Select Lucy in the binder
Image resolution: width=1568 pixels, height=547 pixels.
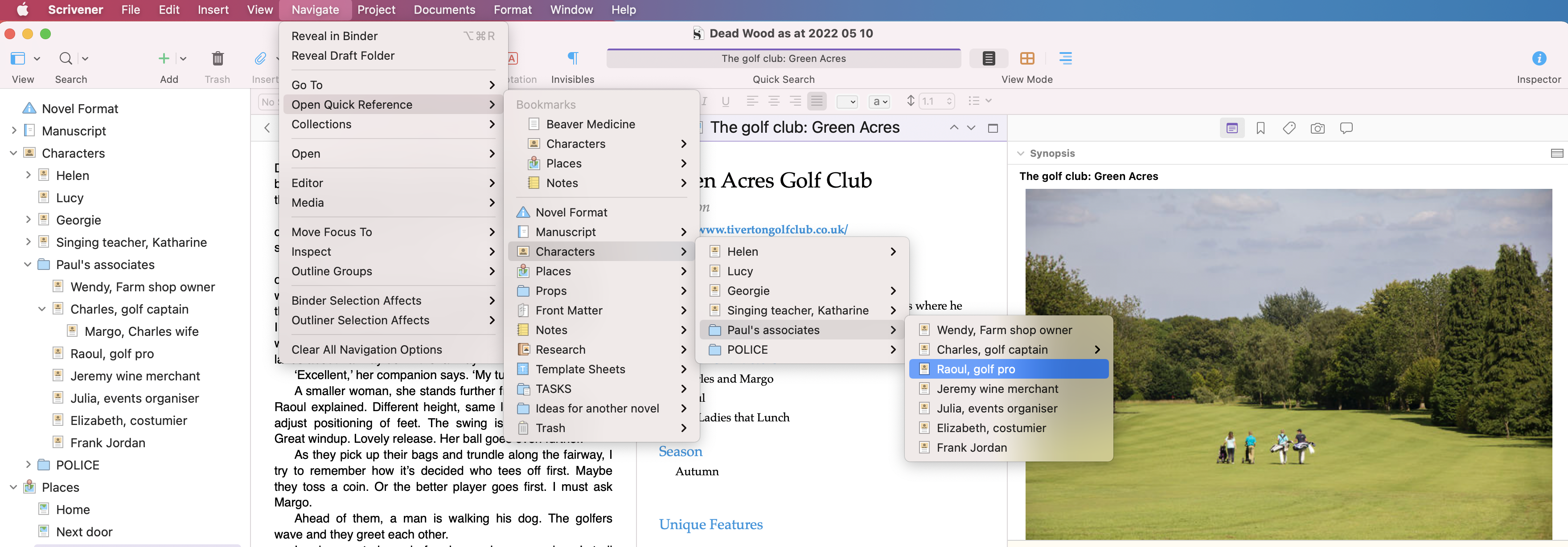(x=70, y=198)
